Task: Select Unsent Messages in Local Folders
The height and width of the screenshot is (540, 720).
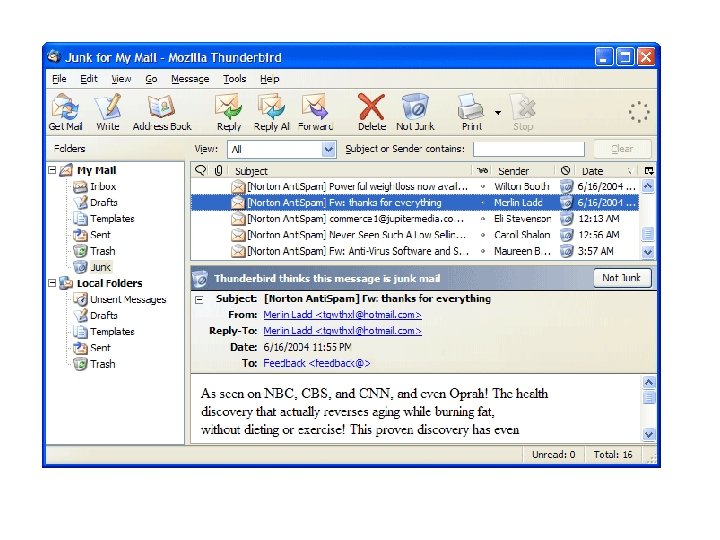Action: 120,299
